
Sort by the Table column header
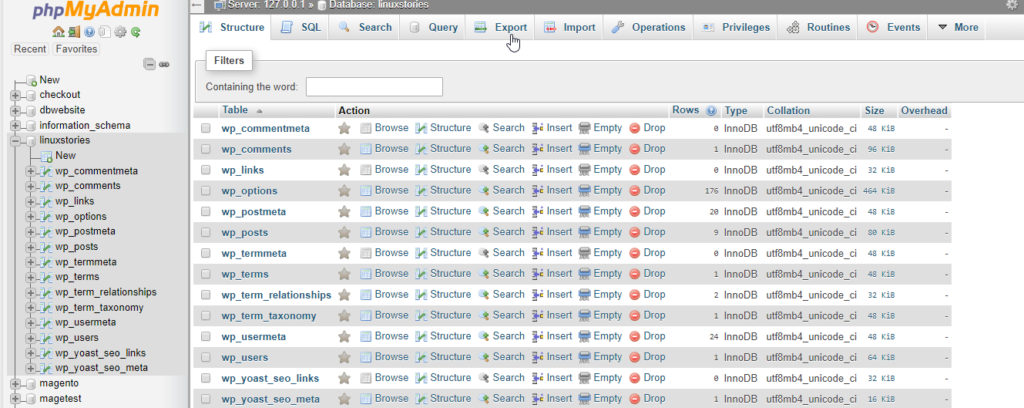tap(235, 110)
